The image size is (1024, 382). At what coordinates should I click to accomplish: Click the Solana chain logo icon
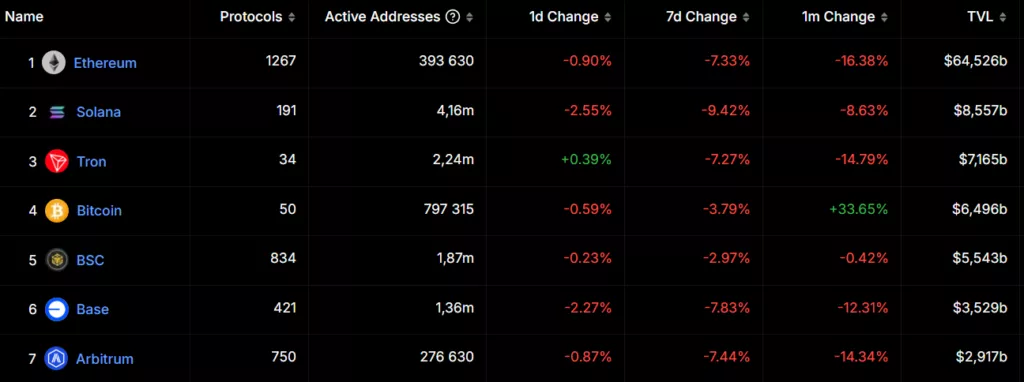coord(57,112)
